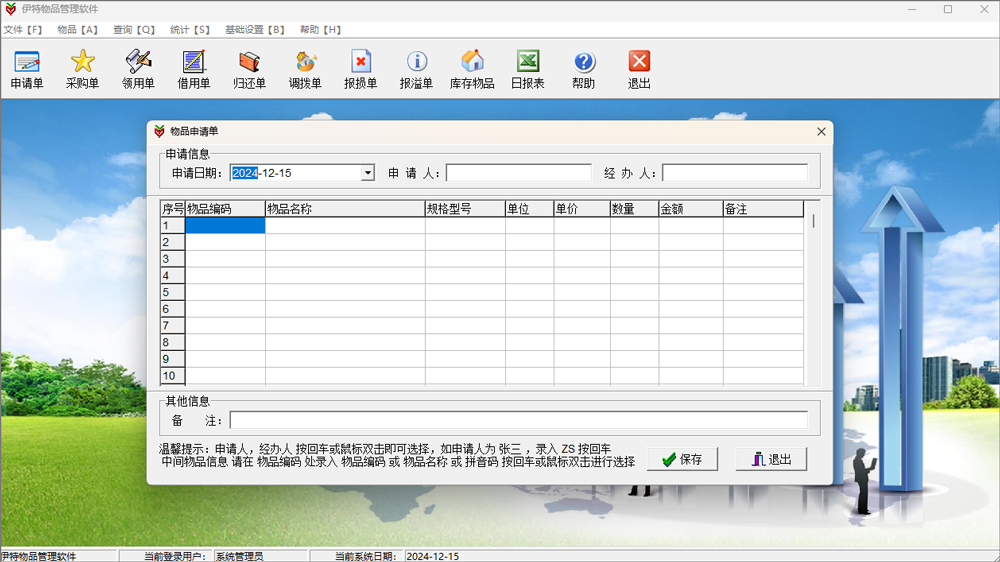Click the 保存 button
This screenshot has height=562, width=1000.
(x=682, y=459)
